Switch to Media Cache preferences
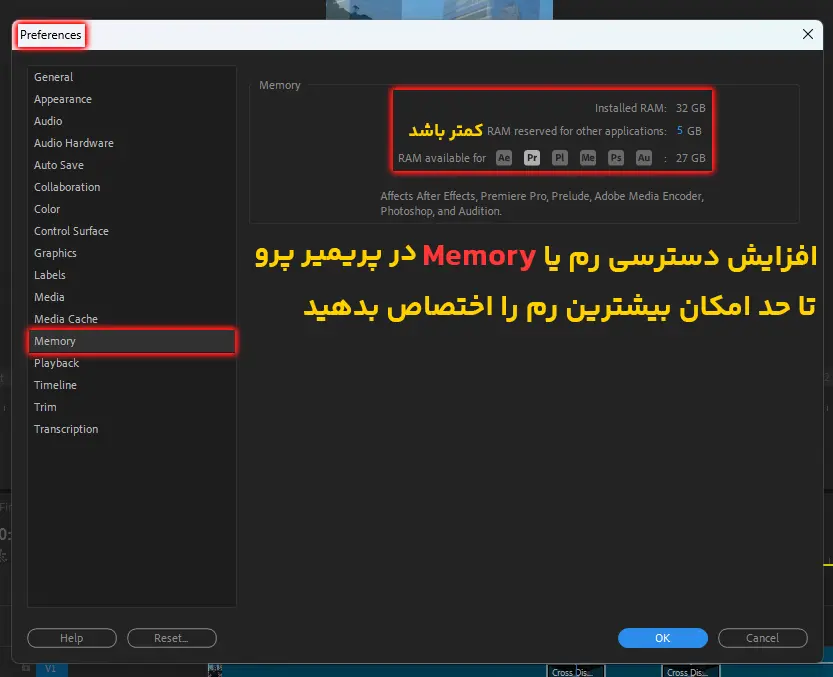 [x=132, y=319]
